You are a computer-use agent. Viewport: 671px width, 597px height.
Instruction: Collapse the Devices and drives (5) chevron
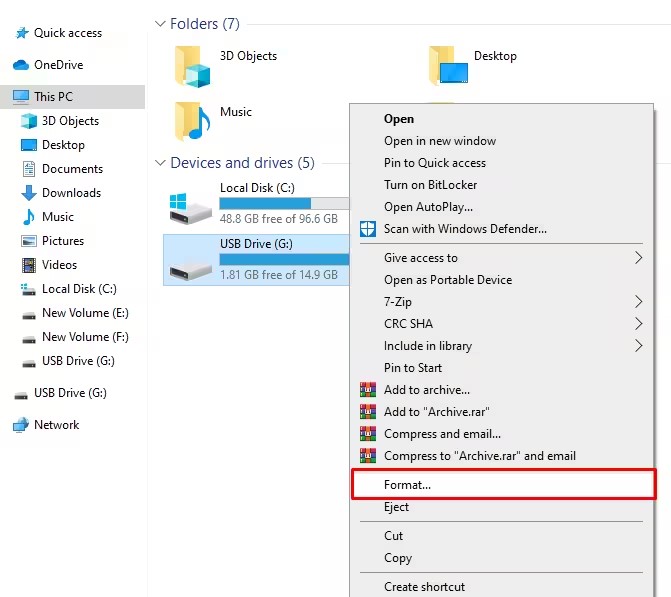(x=160, y=163)
